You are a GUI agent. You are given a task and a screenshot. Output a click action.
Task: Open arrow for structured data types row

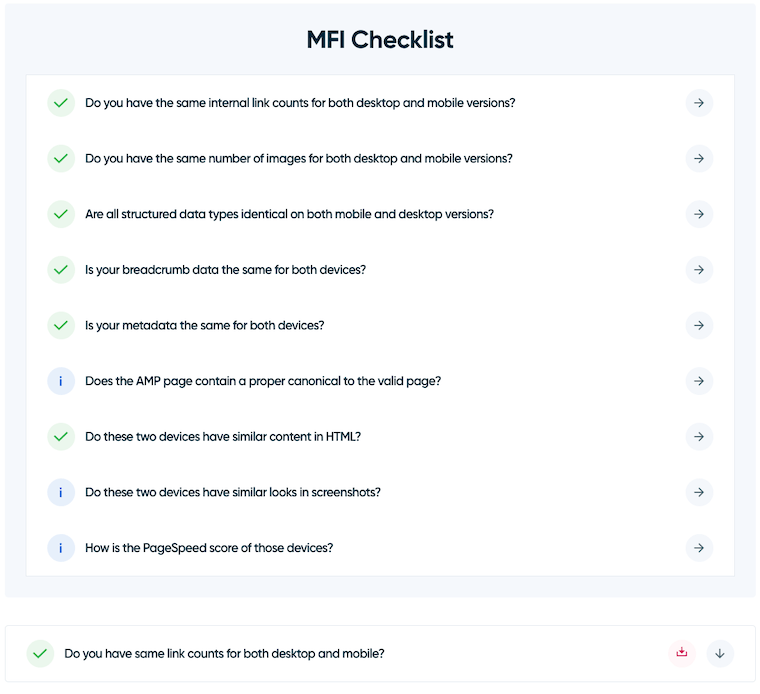coord(699,214)
